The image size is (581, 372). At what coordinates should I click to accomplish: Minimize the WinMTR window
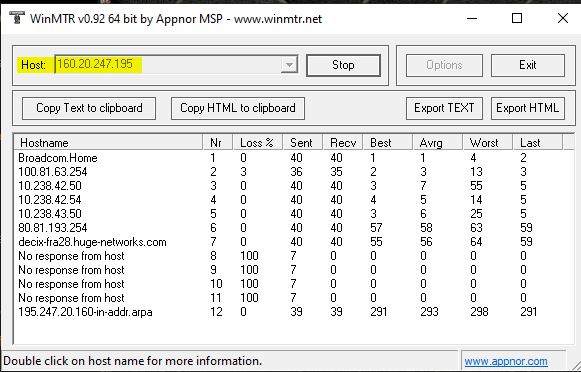472,18
